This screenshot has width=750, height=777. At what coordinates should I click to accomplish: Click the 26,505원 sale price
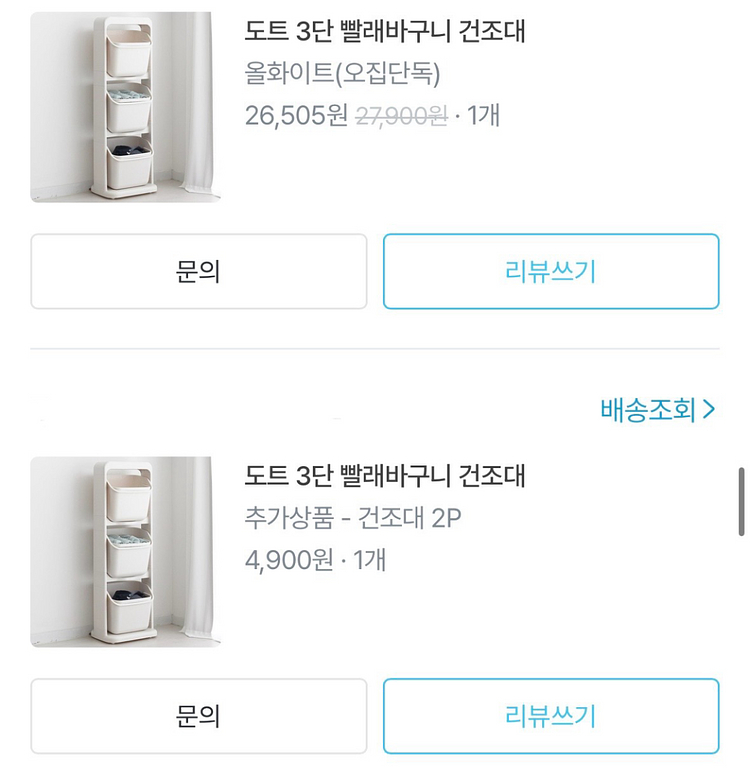[x=296, y=116]
